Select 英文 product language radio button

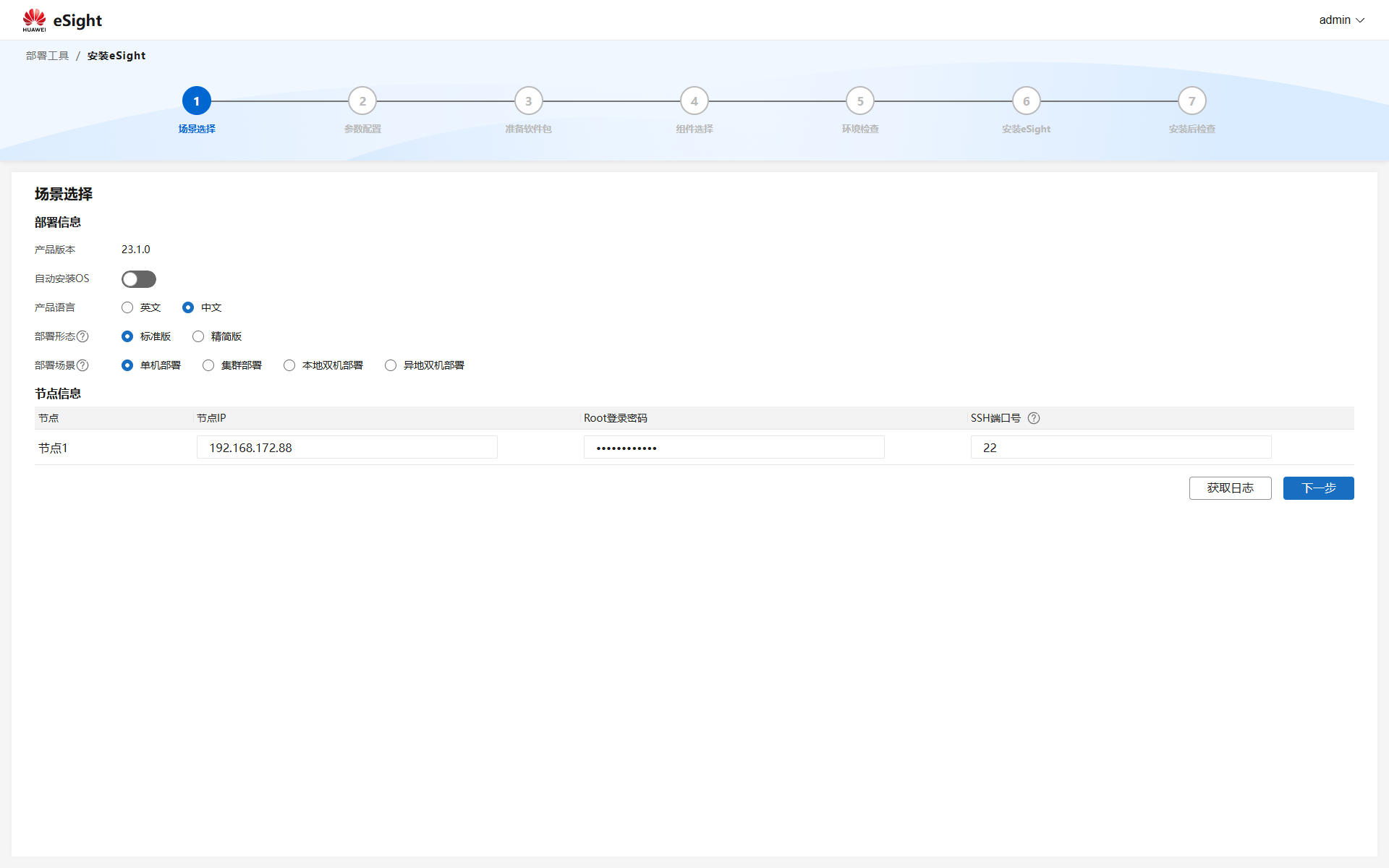tap(127, 307)
